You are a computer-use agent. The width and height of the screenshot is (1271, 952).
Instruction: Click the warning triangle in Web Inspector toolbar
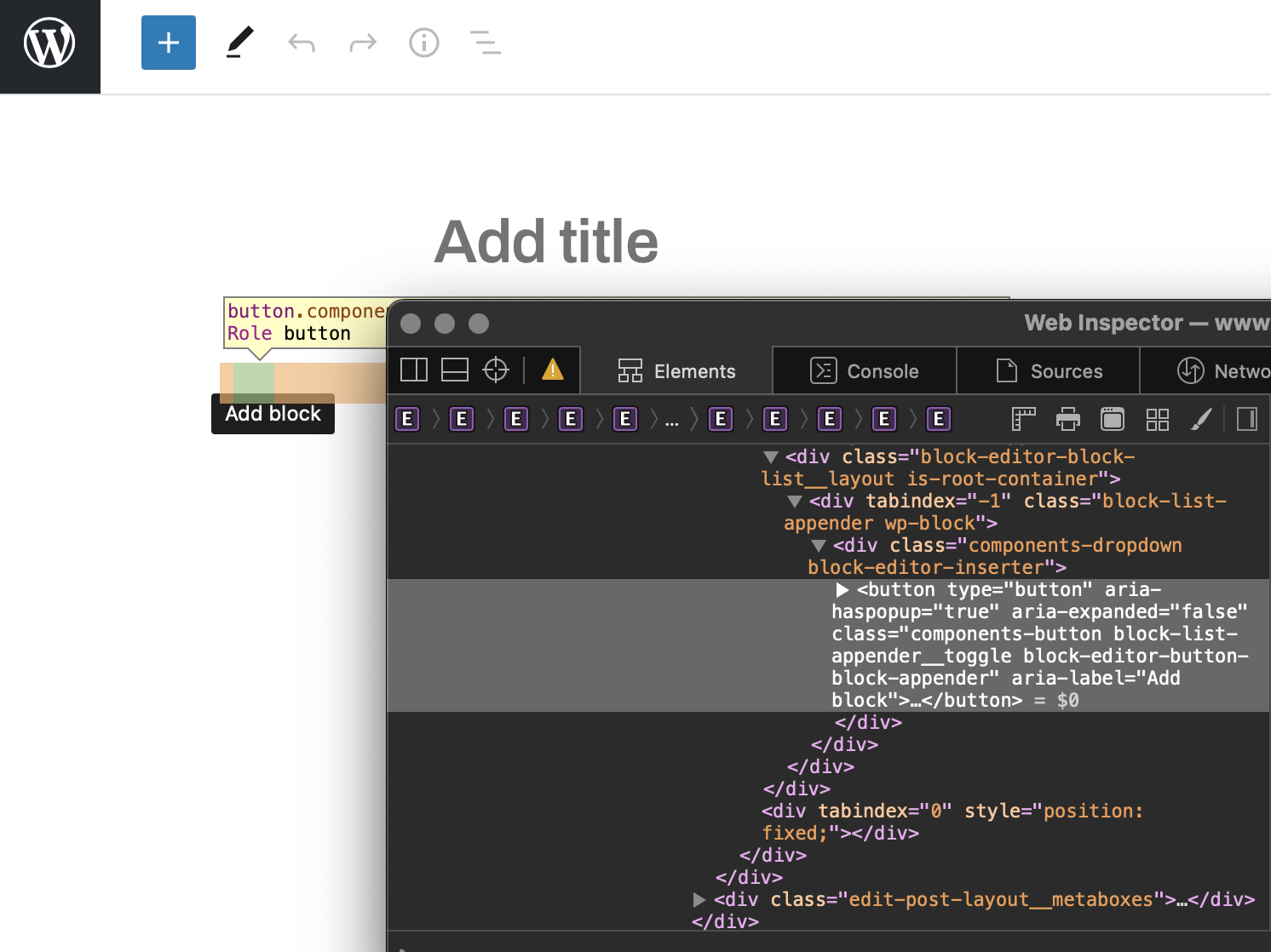click(x=552, y=370)
